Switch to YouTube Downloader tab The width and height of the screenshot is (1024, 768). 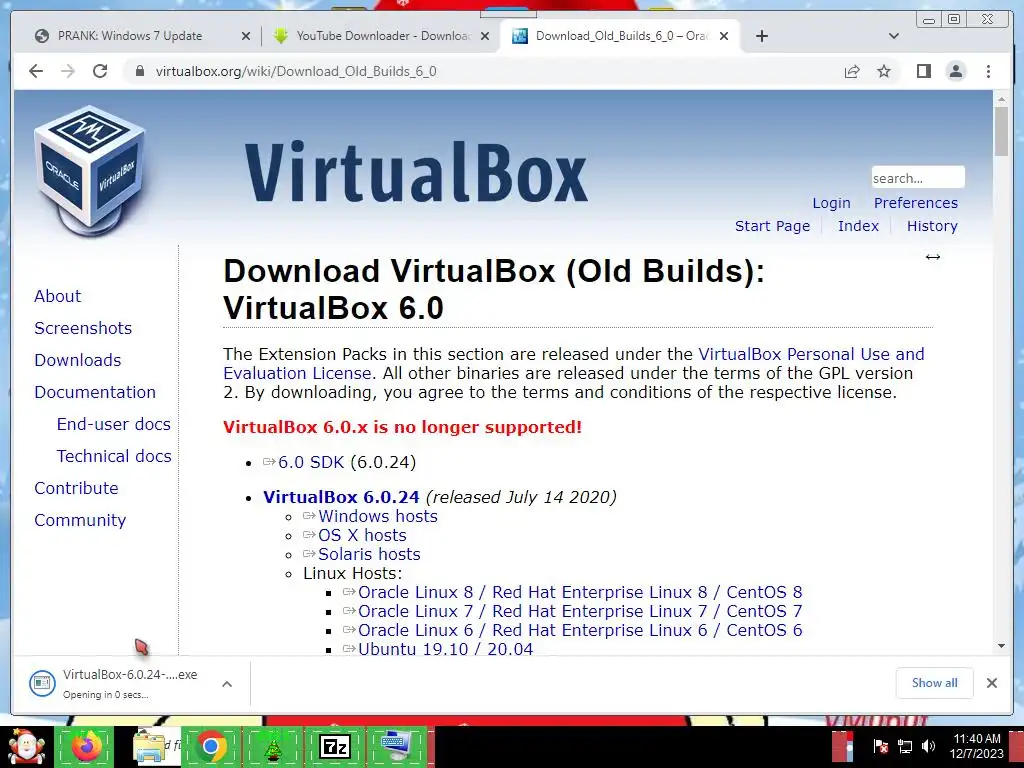point(383,36)
